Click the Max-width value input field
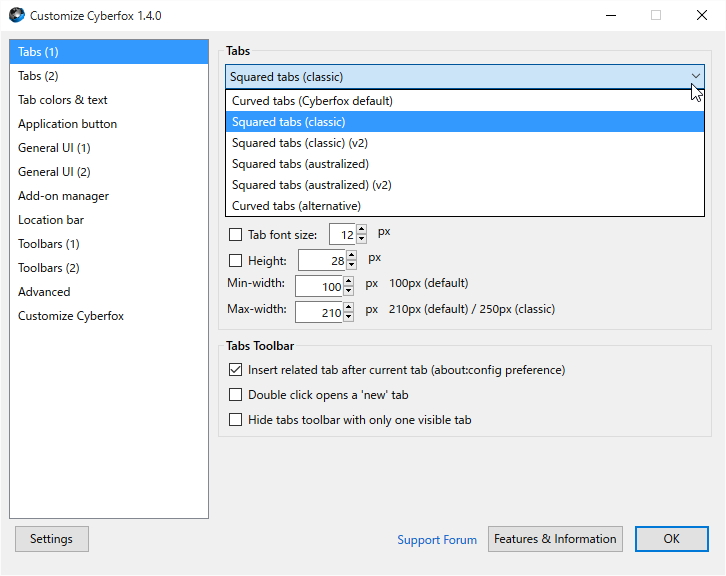The height and width of the screenshot is (576, 726). click(x=319, y=311)
